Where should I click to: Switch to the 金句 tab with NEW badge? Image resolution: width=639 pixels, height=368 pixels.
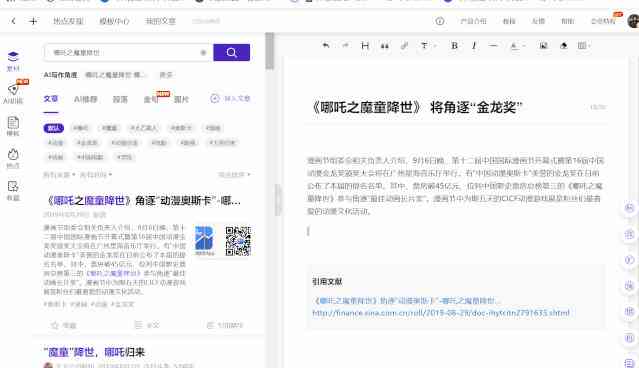click(151, 99)
